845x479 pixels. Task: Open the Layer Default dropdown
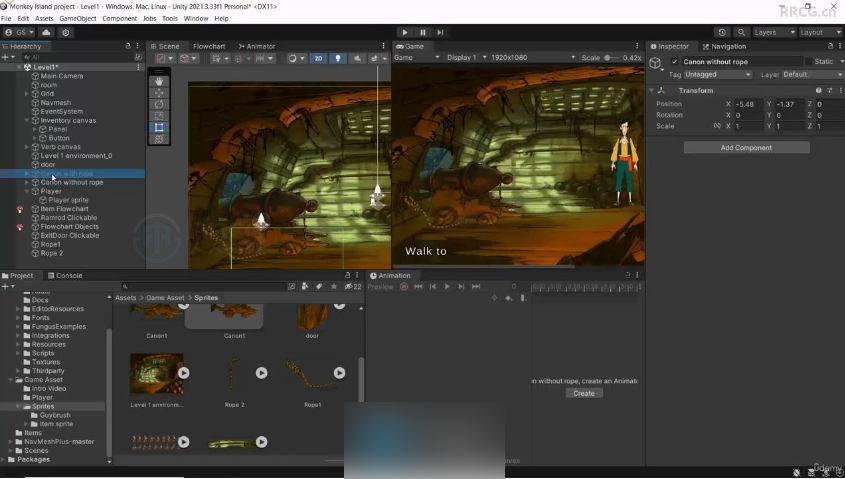tap(812, 75)
